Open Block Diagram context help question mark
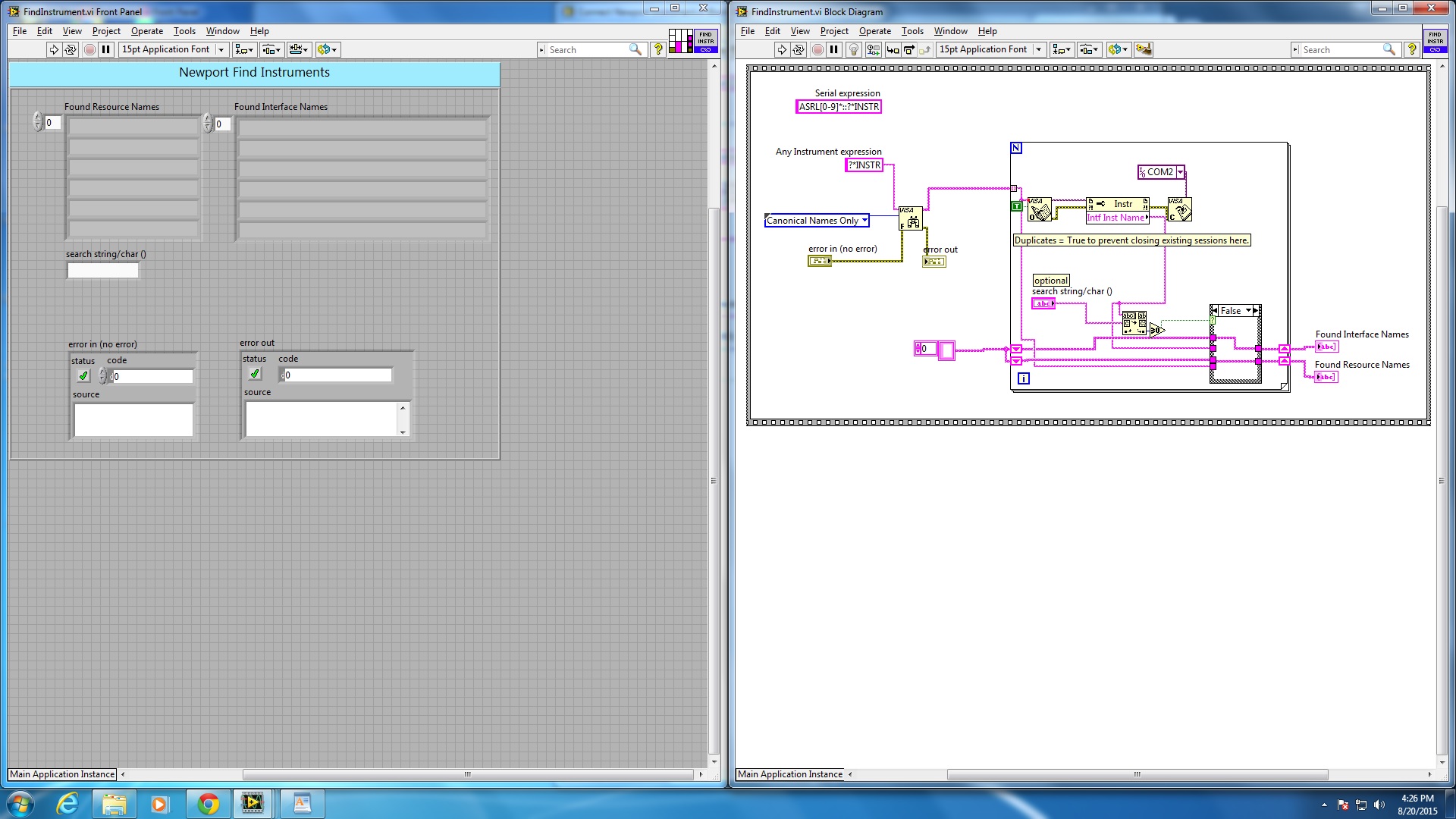This screenshot has height=819, width=1456. click(1412, 49)
